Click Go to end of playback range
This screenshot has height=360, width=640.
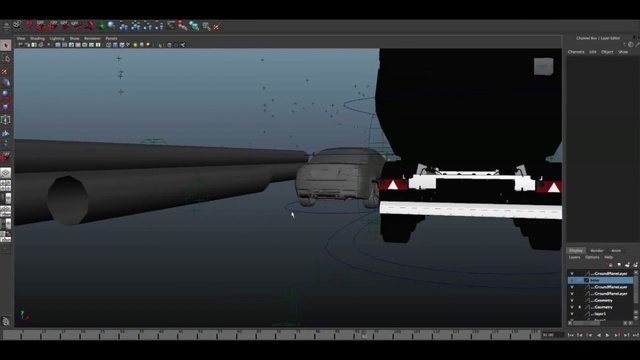click(635, 335)
